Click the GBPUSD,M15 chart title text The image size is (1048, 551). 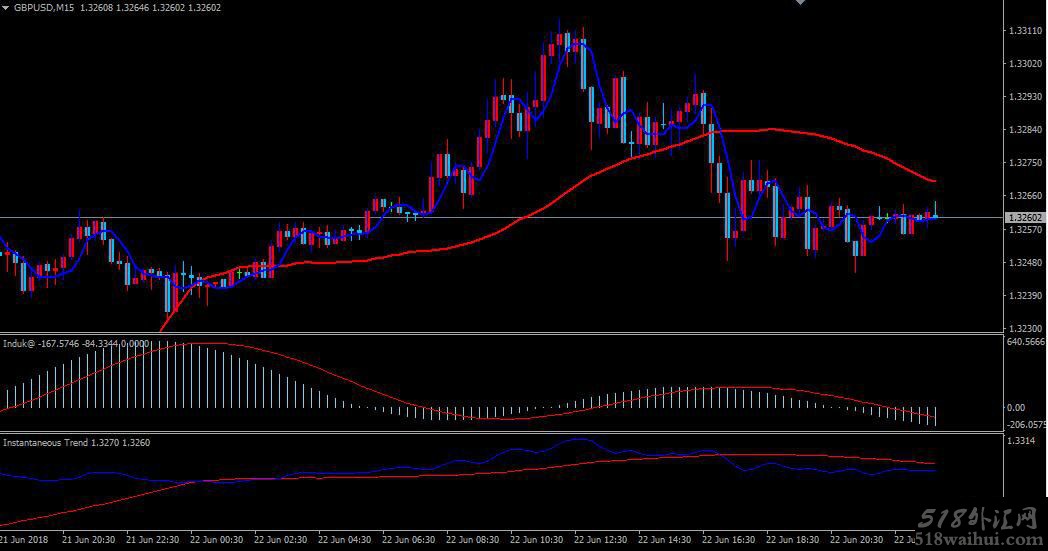coord(43,8)
